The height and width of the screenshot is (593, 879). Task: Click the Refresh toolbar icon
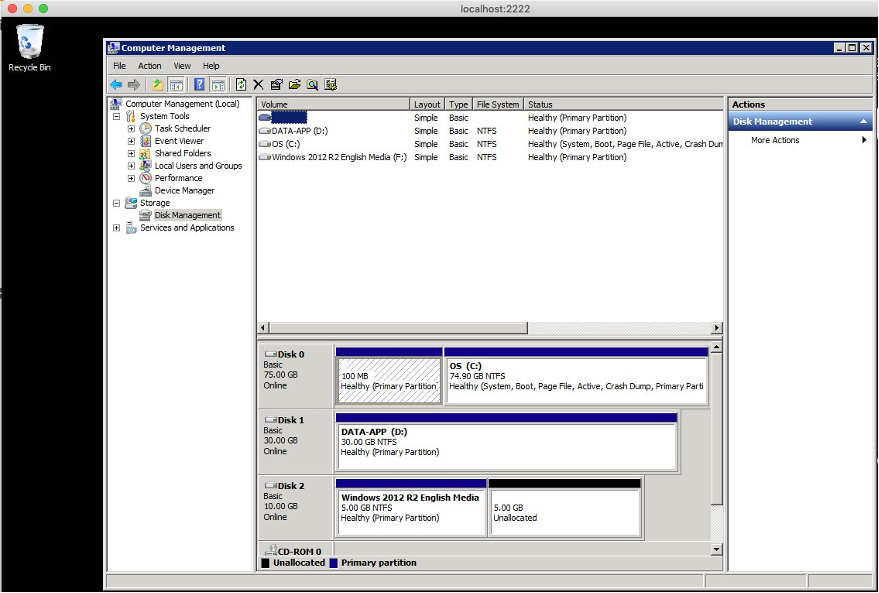point(241,85)
